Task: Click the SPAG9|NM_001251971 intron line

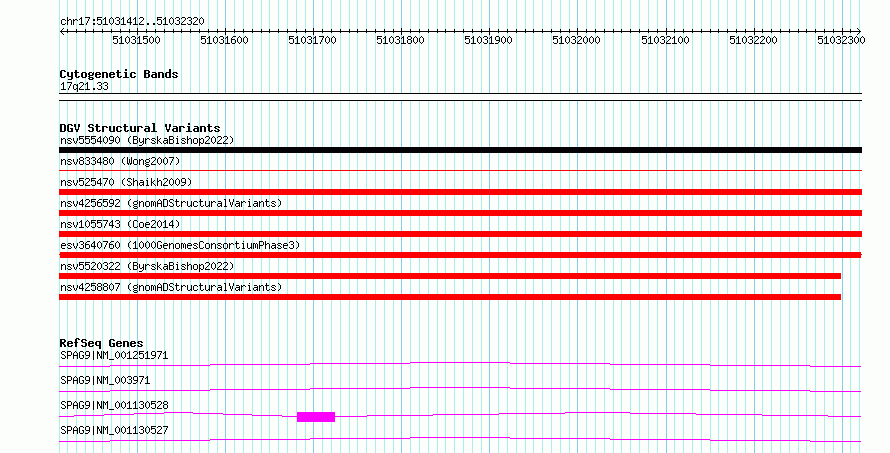Action: [x=460, y=364]
